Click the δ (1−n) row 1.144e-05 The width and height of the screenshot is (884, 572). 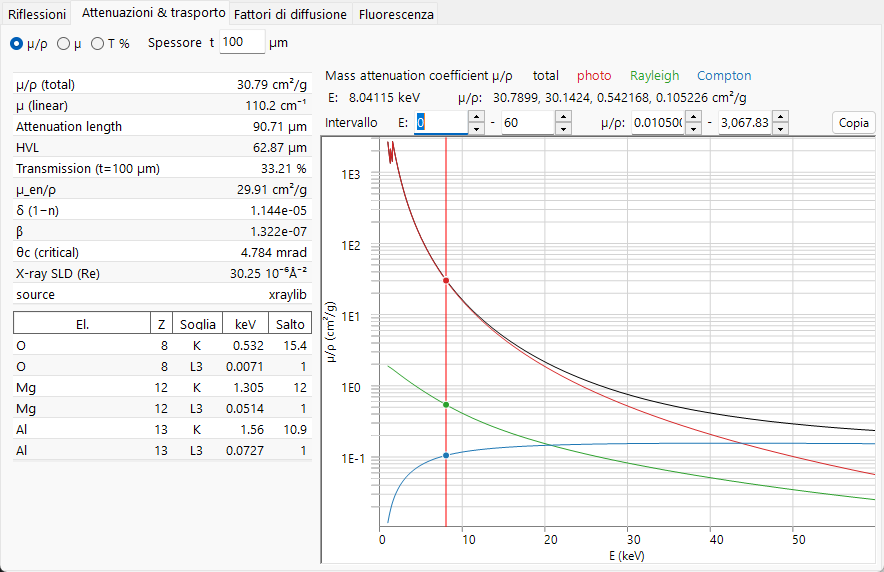(162, 210)
